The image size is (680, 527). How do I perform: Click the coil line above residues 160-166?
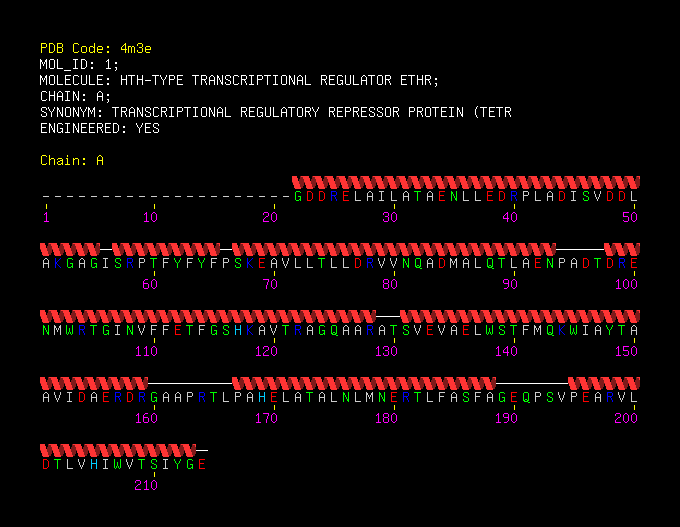pyautogui.click(x=190, y=383)
